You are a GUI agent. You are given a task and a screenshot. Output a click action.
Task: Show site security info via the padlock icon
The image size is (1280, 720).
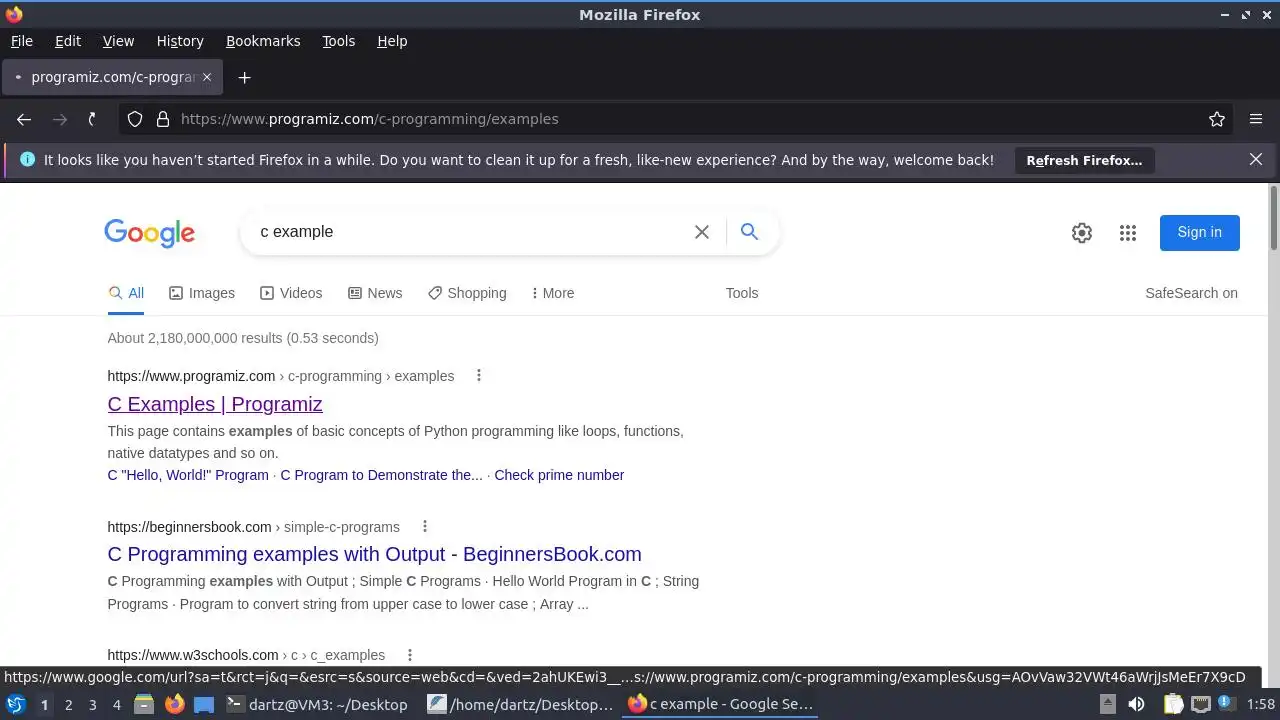163,119
